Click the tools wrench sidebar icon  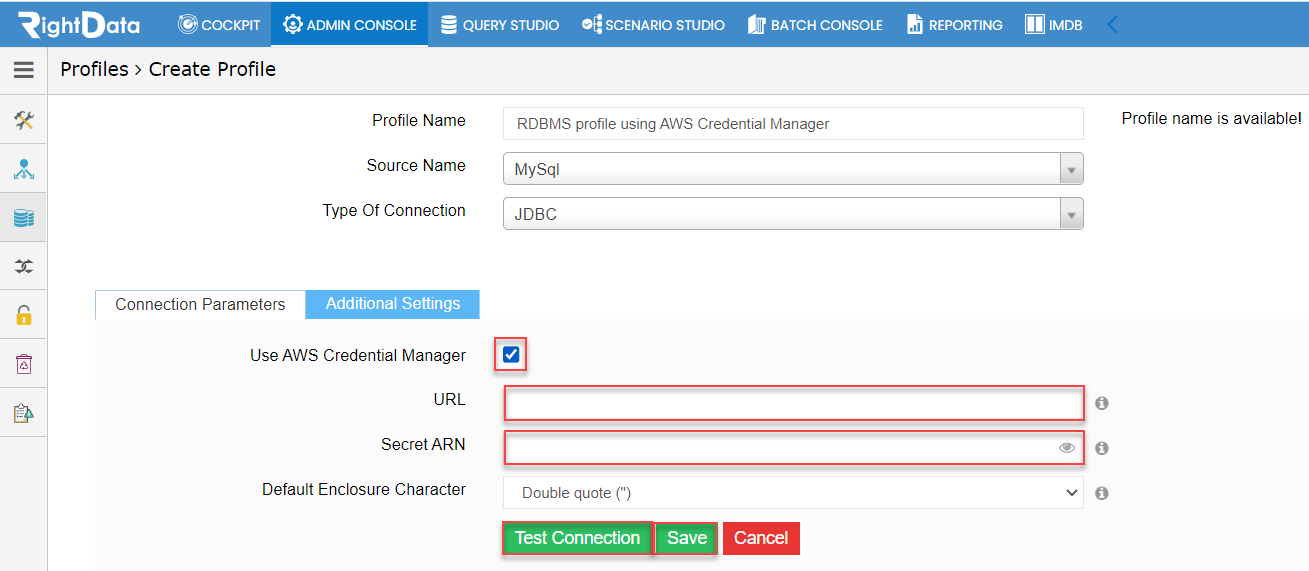(24, 120)
